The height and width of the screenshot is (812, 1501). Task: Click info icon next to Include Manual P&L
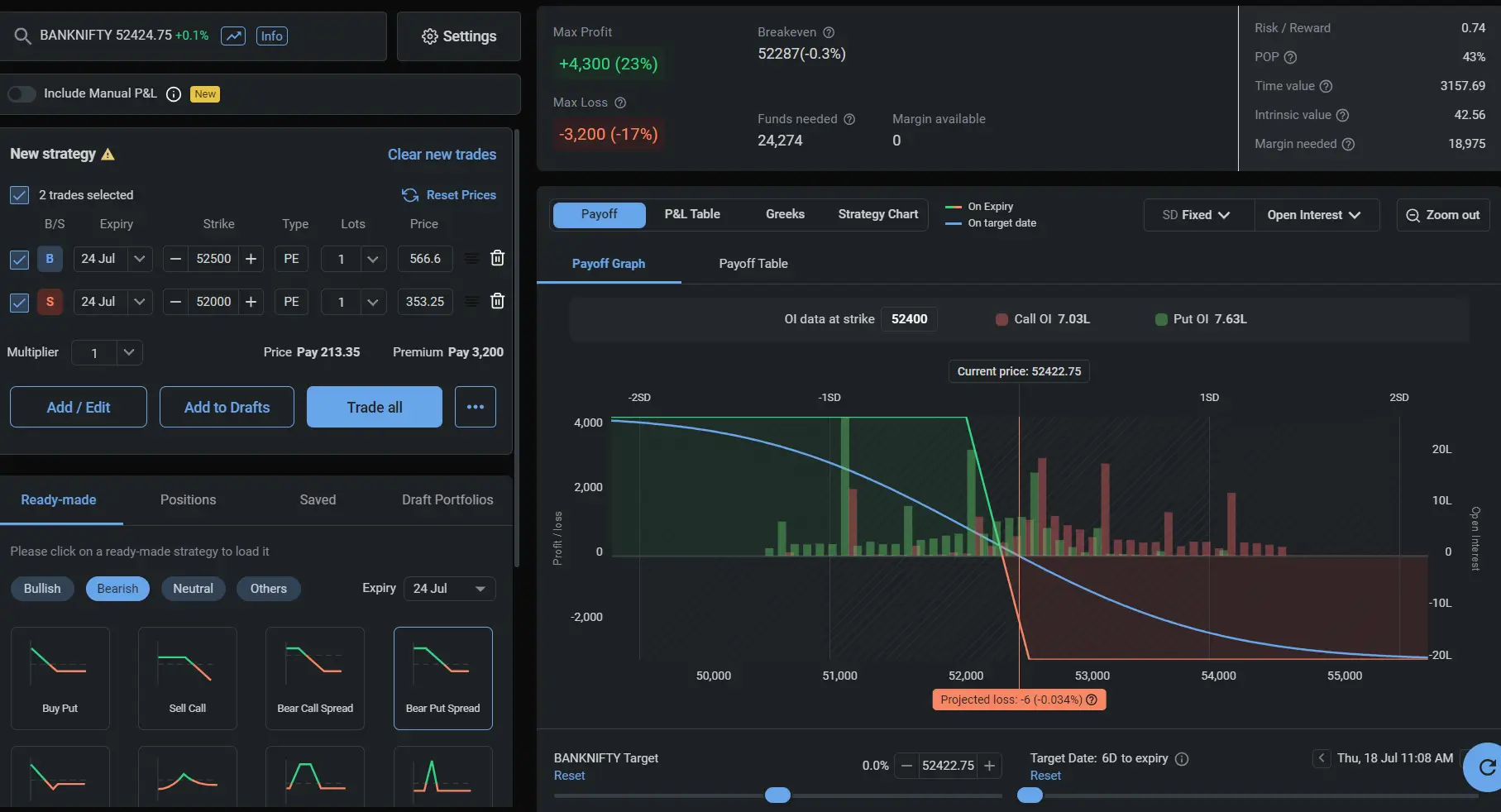point(174,94)
